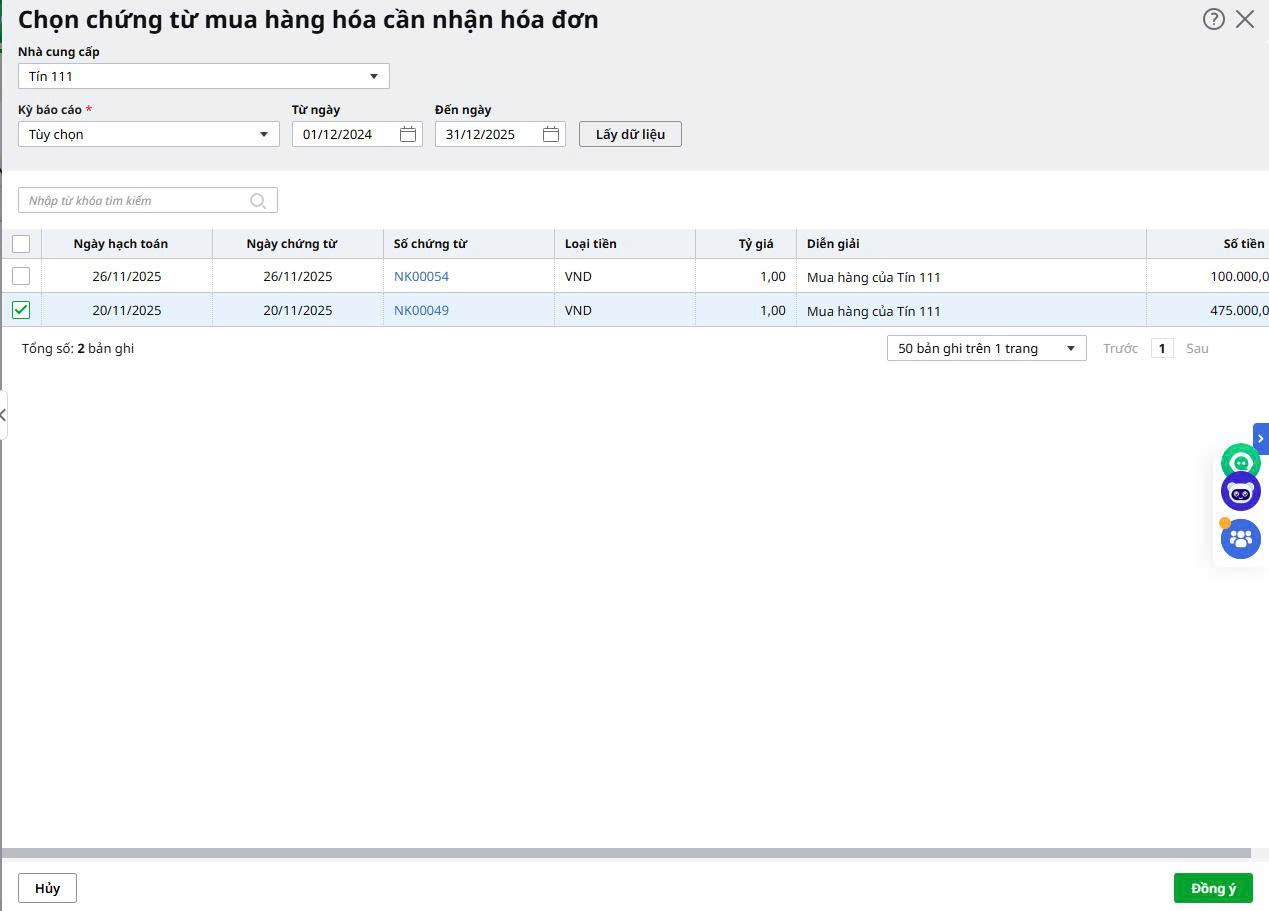The image size is (1269, 911).
Task: Open voucher link NK00054
Action: point(421,276)
